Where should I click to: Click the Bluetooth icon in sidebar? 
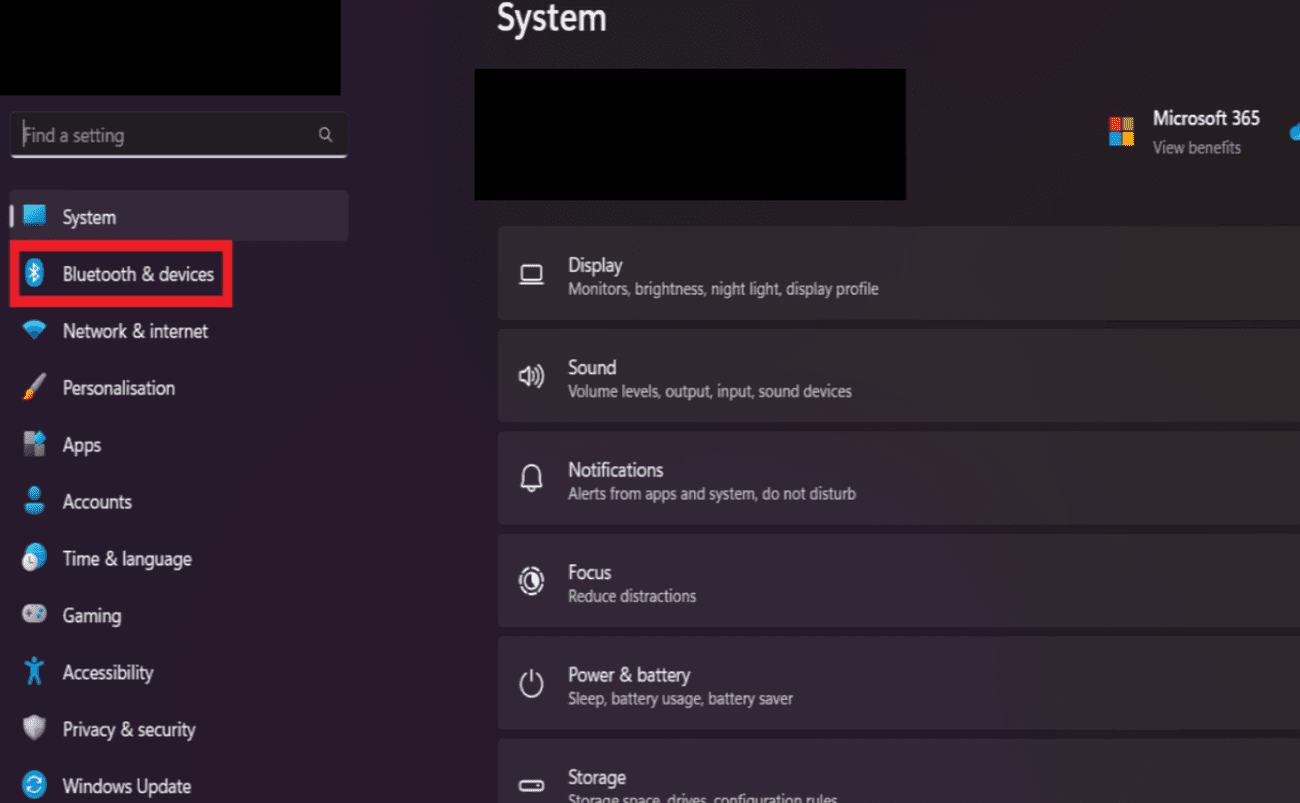(x=35, y=273)
